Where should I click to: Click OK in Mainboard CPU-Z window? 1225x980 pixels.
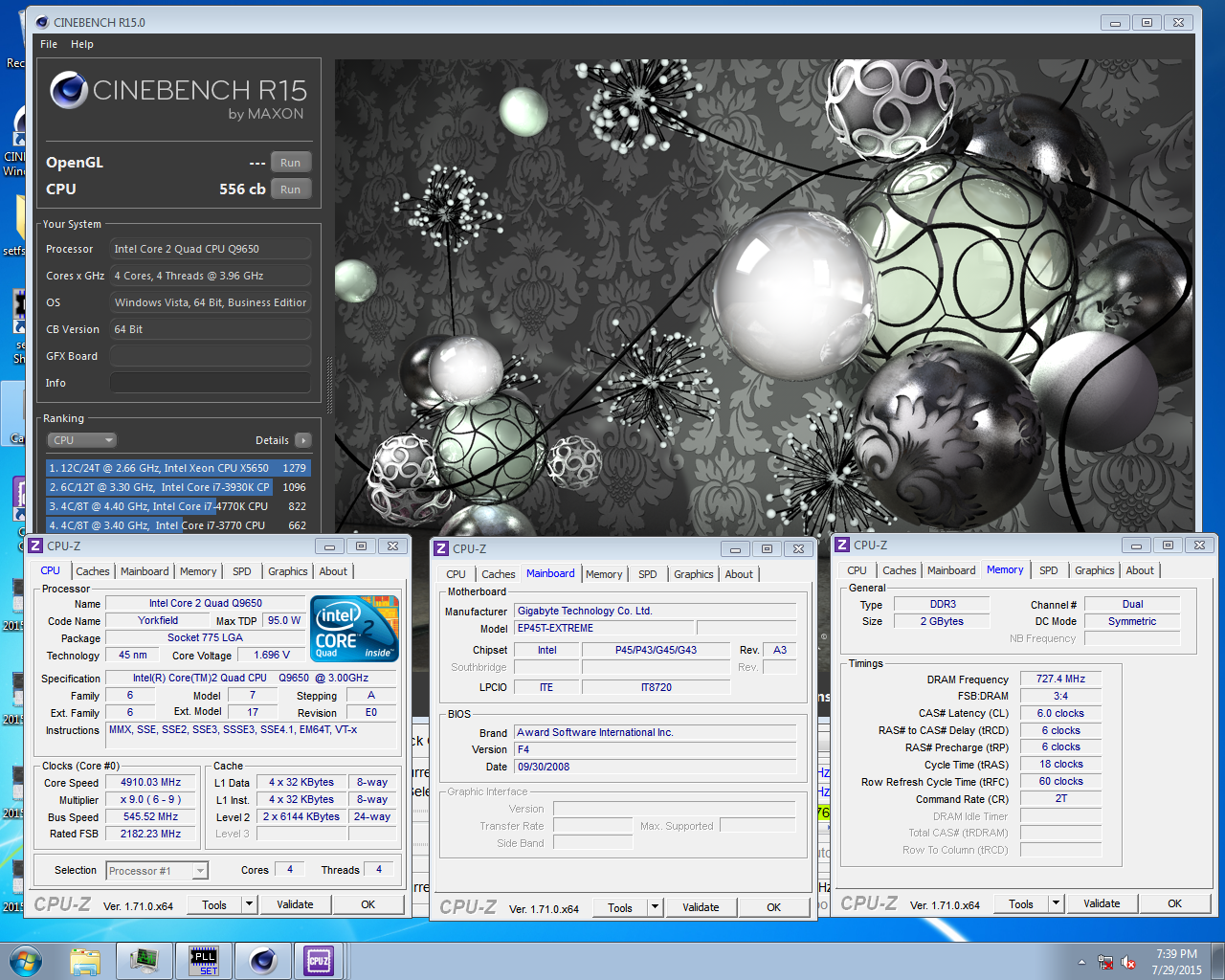[774, 907]
